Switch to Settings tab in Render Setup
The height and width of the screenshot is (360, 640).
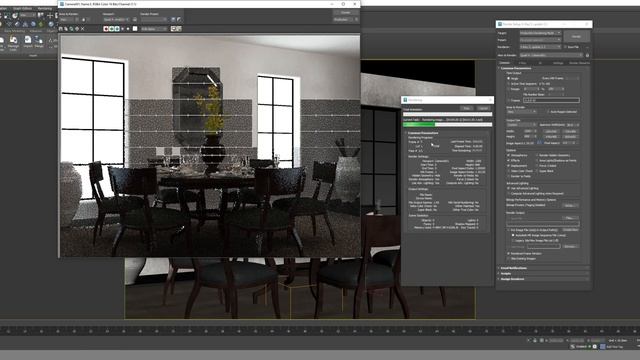[558, 63]
